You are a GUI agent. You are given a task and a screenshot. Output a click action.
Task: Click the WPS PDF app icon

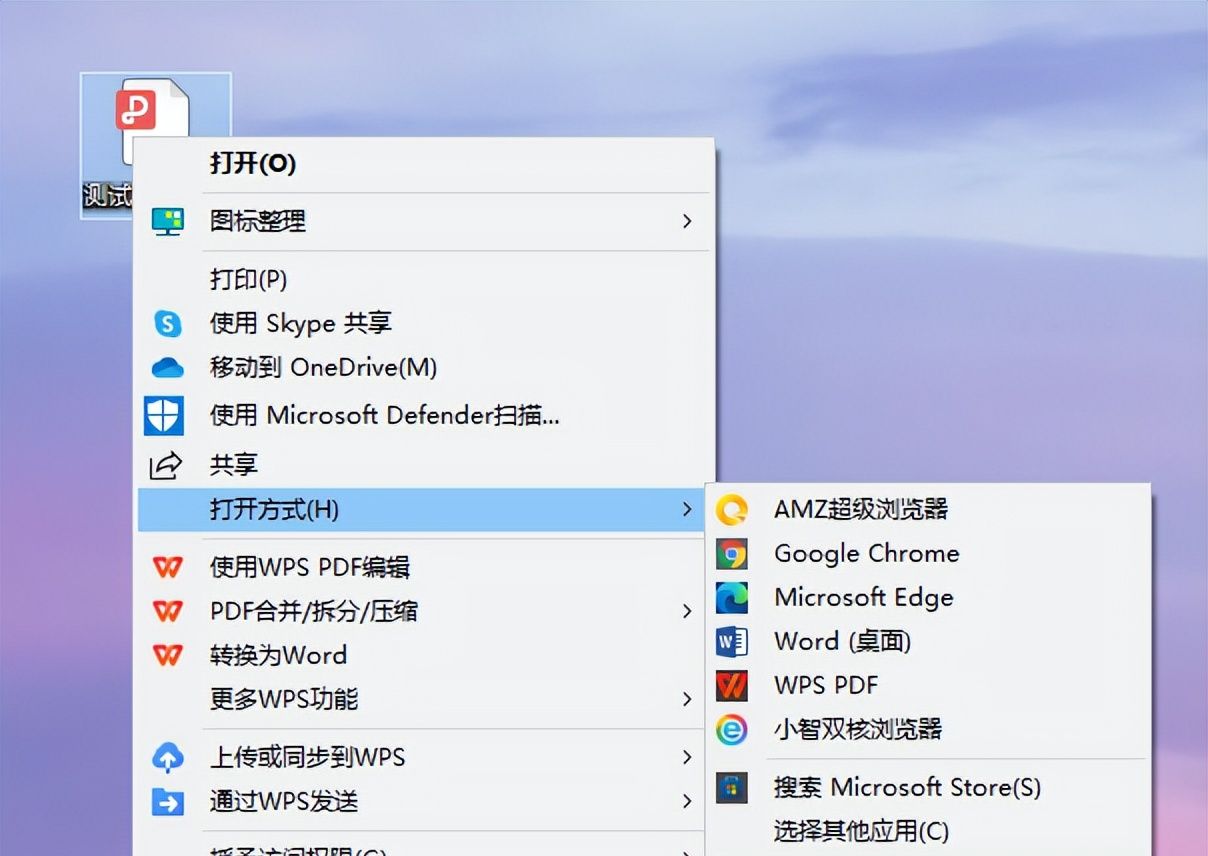732,686
